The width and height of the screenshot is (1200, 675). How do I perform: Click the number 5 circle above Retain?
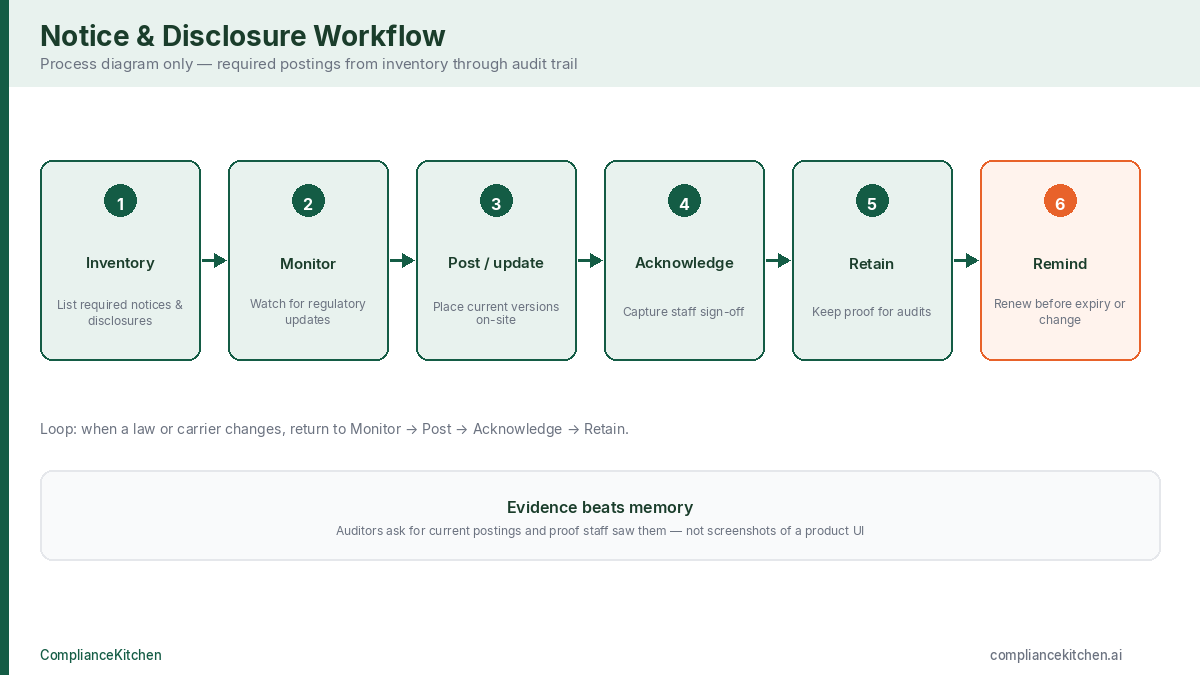click(872, 201)
